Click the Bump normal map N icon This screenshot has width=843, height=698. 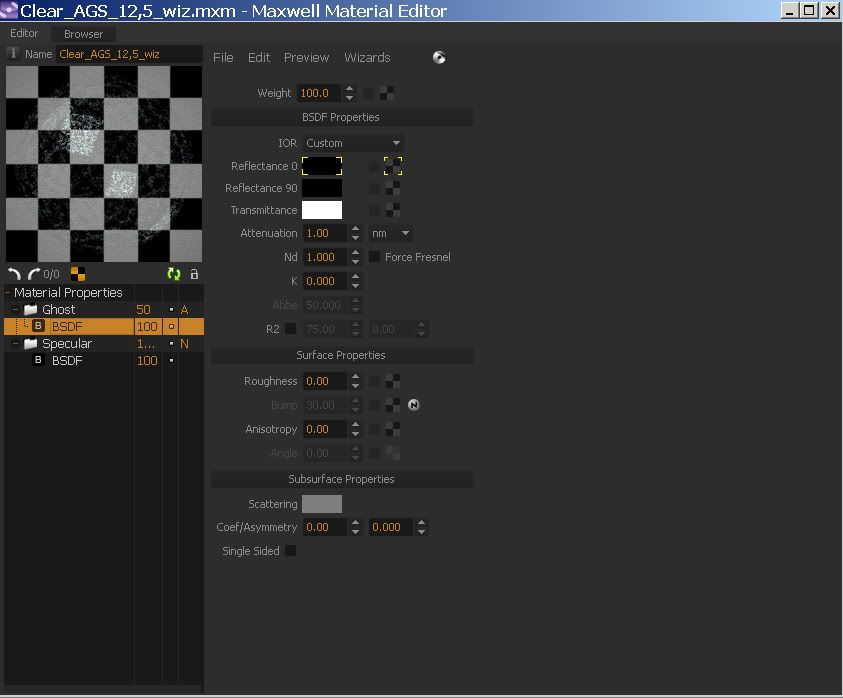click(414, 405)
